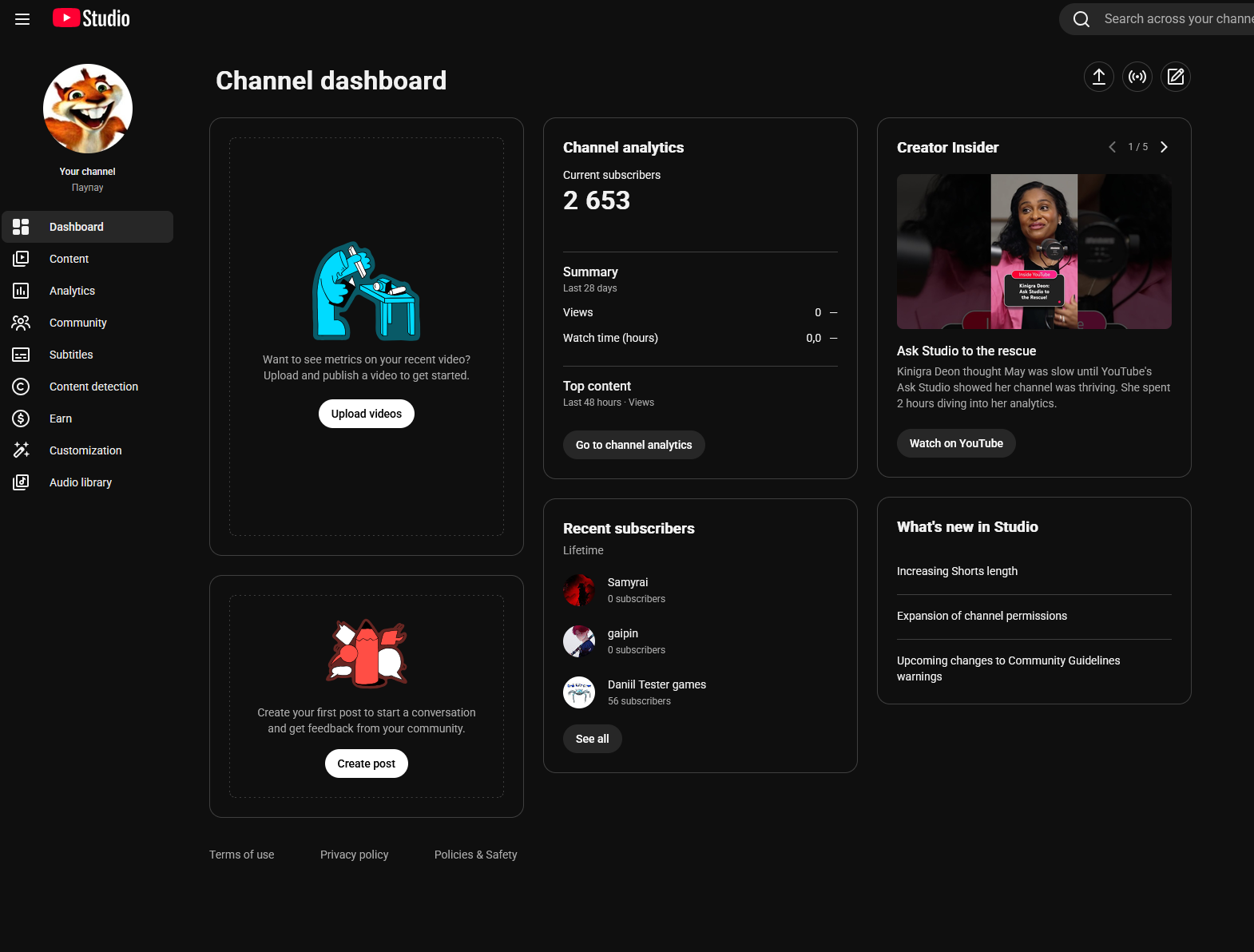Click the Earn dollar icon
The image size is (1254, 952).
(21, 418)
